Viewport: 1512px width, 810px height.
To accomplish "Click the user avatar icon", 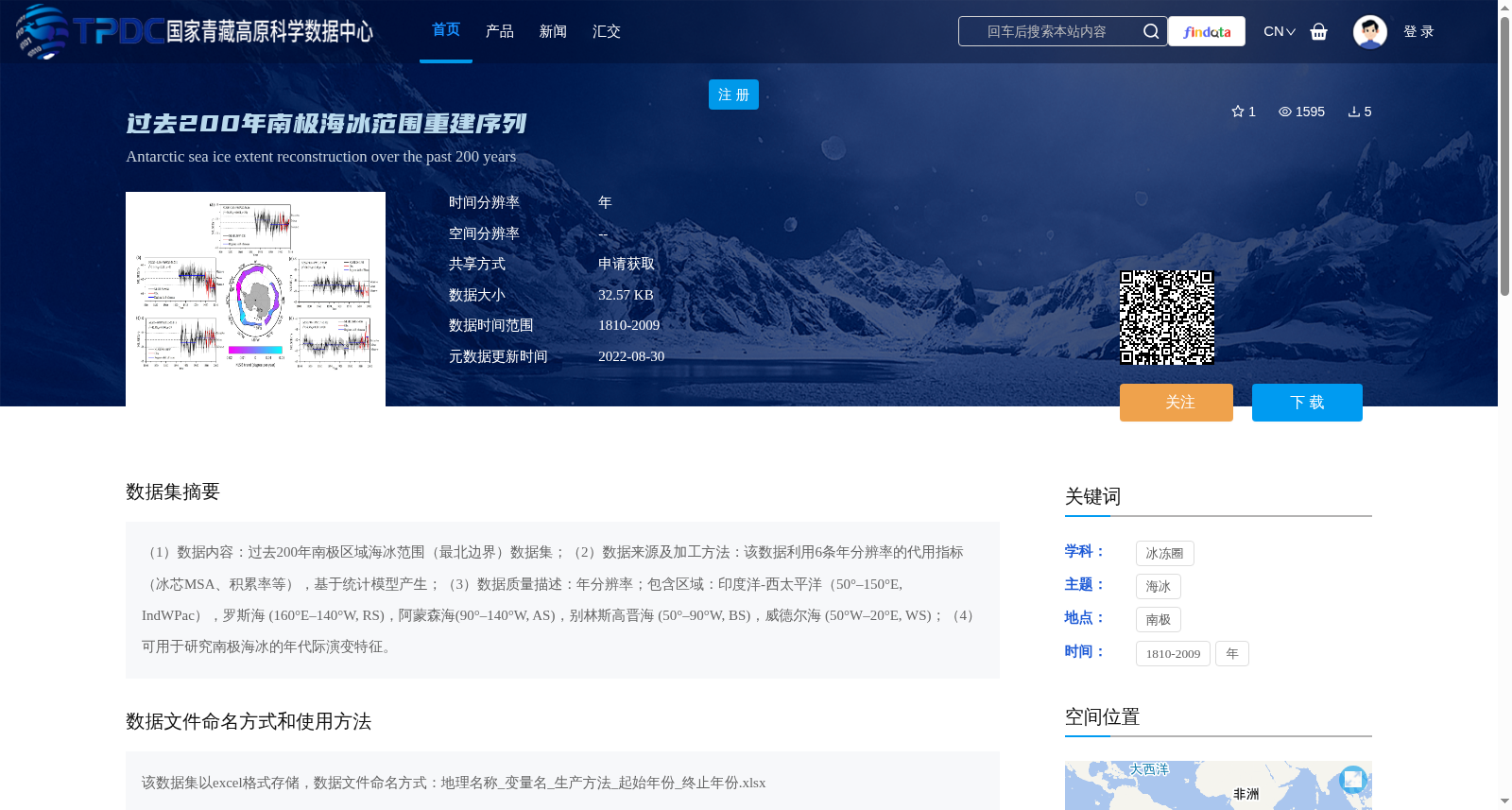I will click(x=1370, y=31).
